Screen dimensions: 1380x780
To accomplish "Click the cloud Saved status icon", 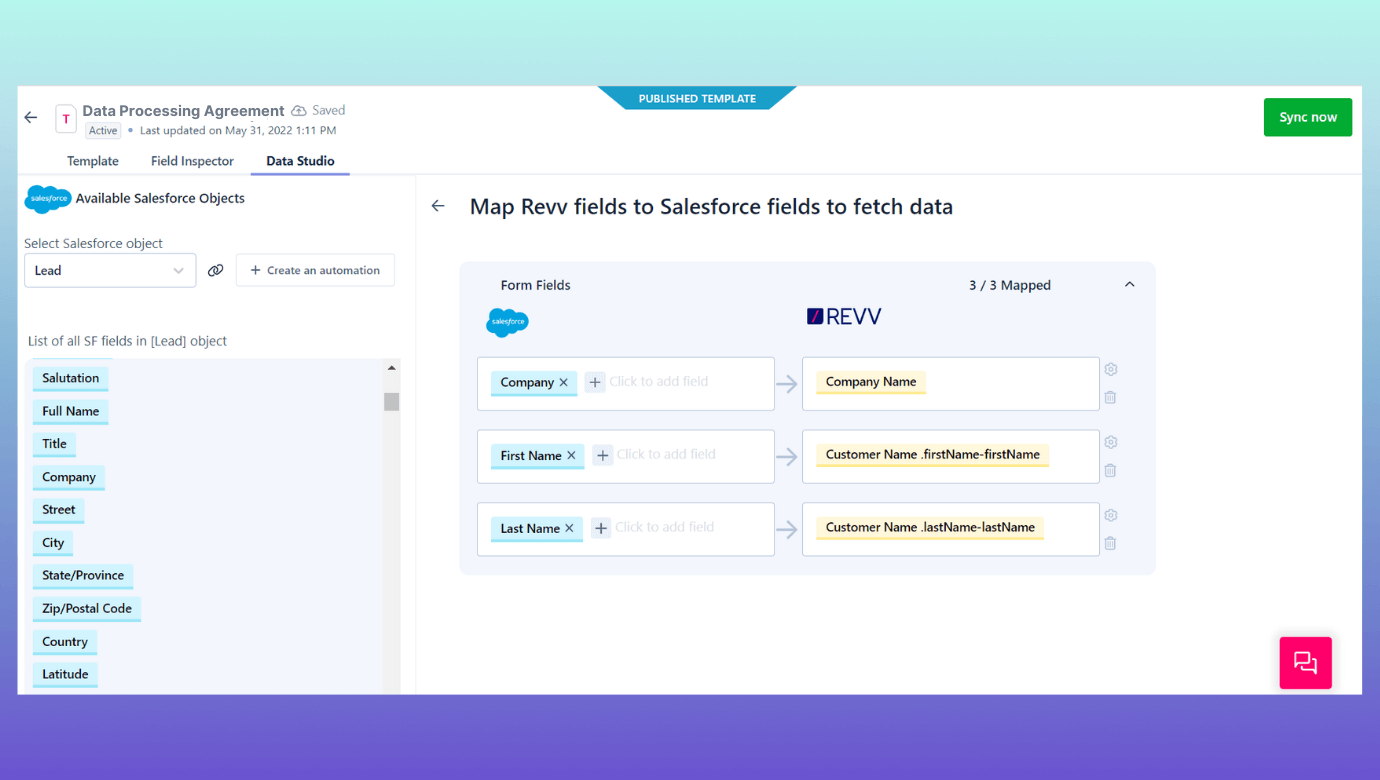I will (298, 111).
